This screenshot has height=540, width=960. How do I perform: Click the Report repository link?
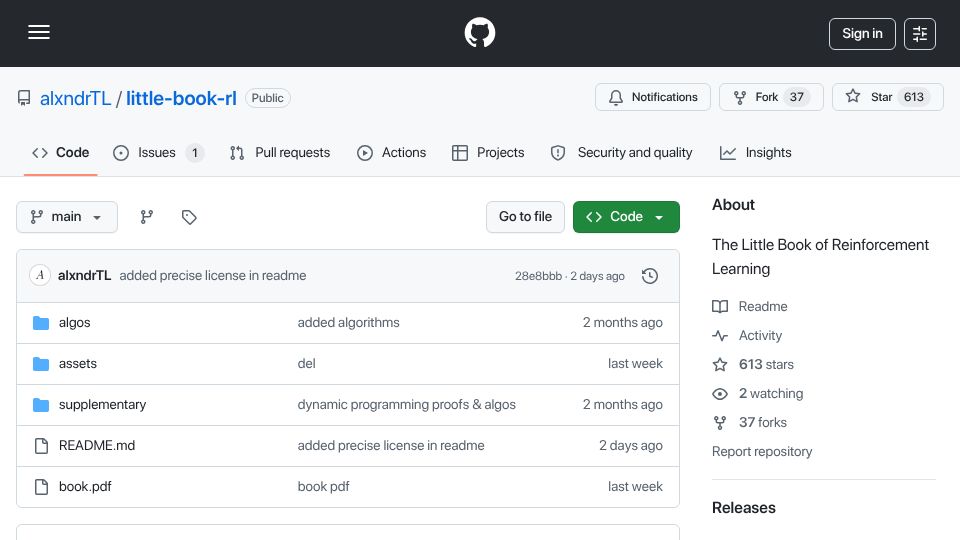tap(762, 452)
